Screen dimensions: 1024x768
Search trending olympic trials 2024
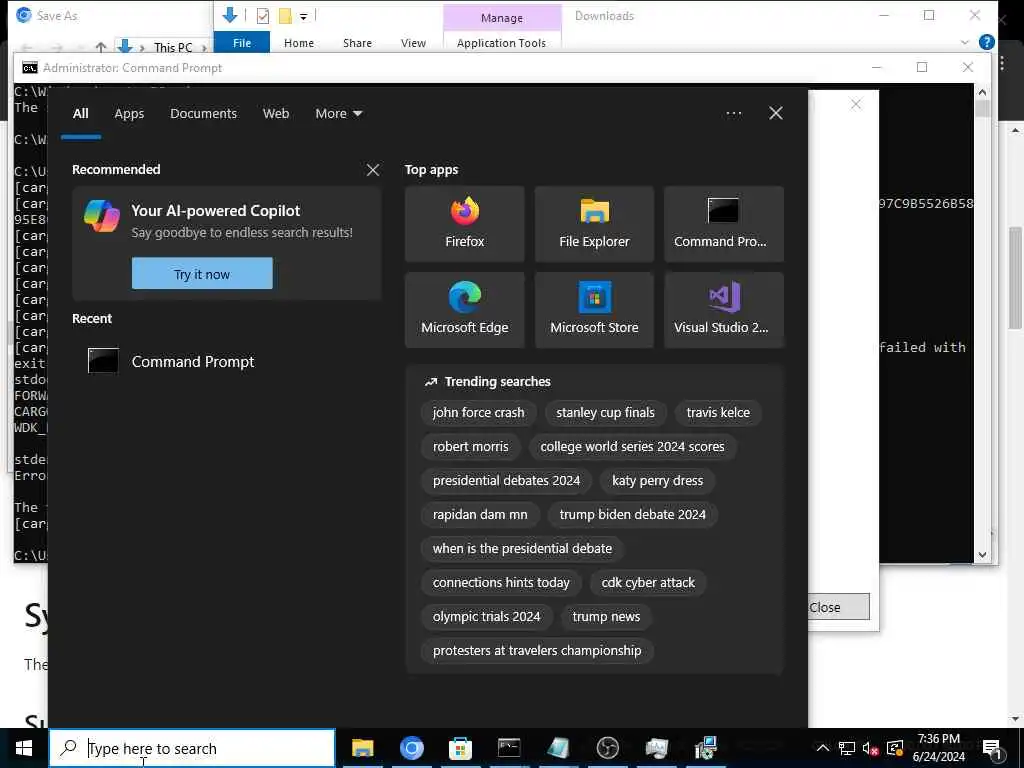click(x=487, y=616)
